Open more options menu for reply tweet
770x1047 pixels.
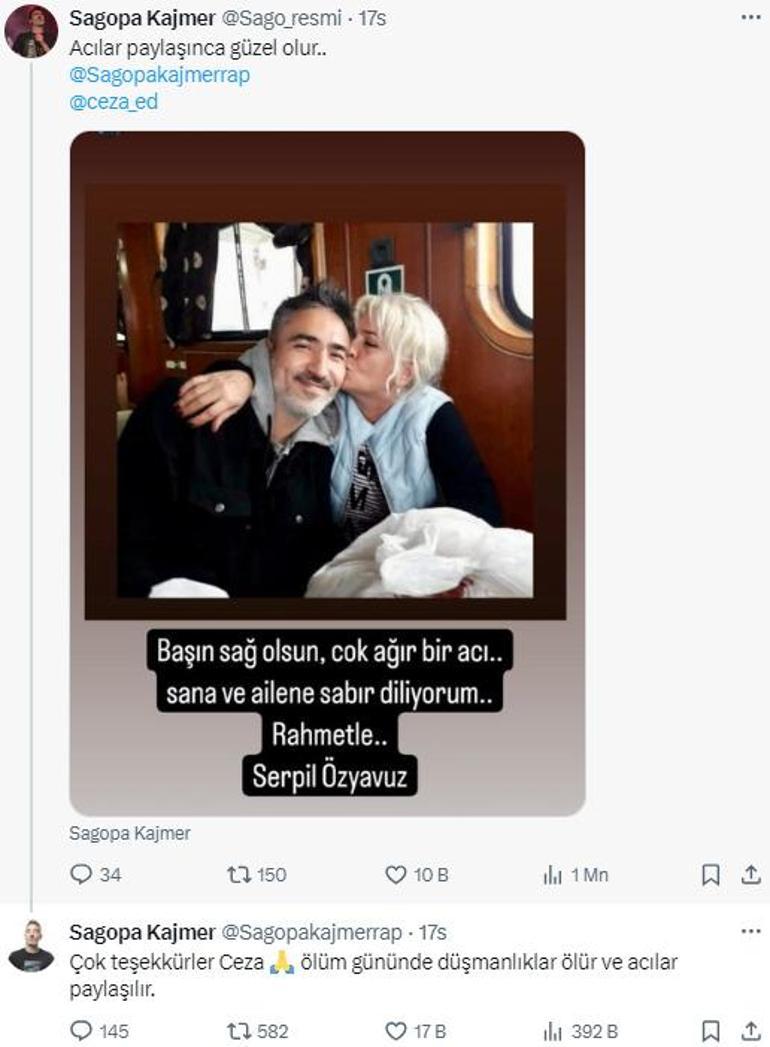coord(751,932)
